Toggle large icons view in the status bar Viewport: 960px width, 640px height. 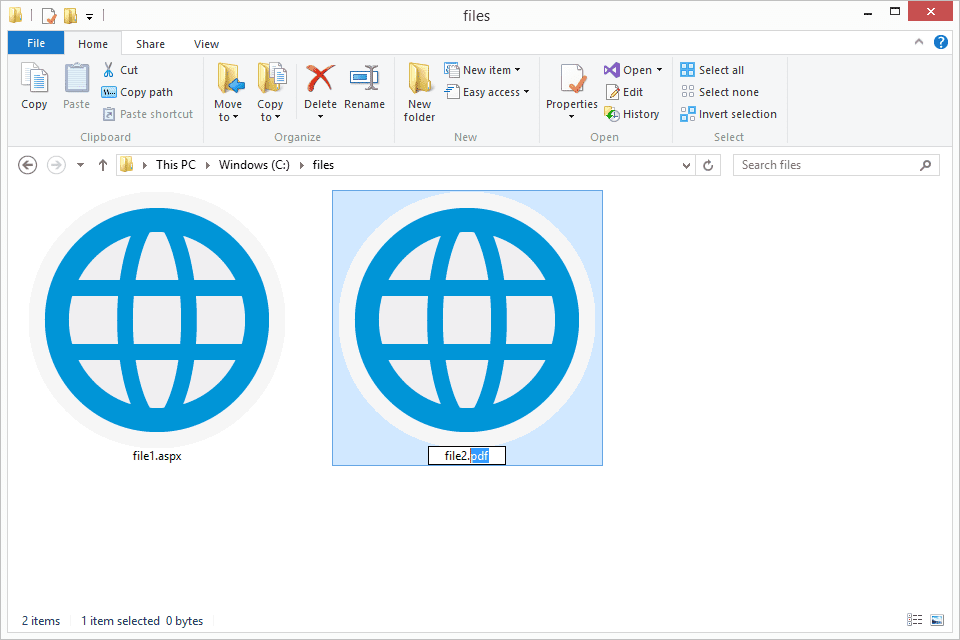click(937, 620)
